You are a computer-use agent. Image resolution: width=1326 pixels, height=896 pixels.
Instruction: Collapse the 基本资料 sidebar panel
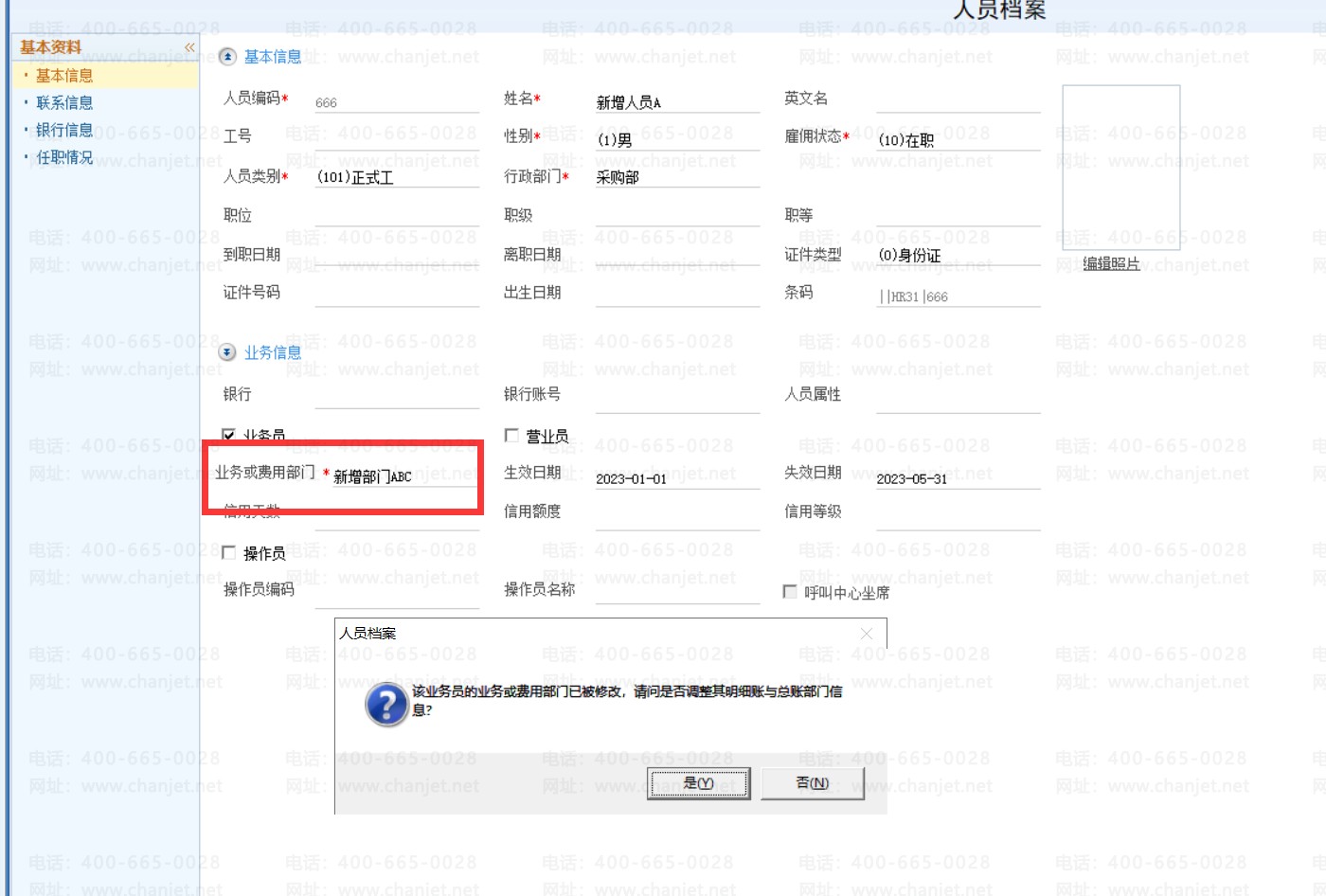(x=189, y=46)
